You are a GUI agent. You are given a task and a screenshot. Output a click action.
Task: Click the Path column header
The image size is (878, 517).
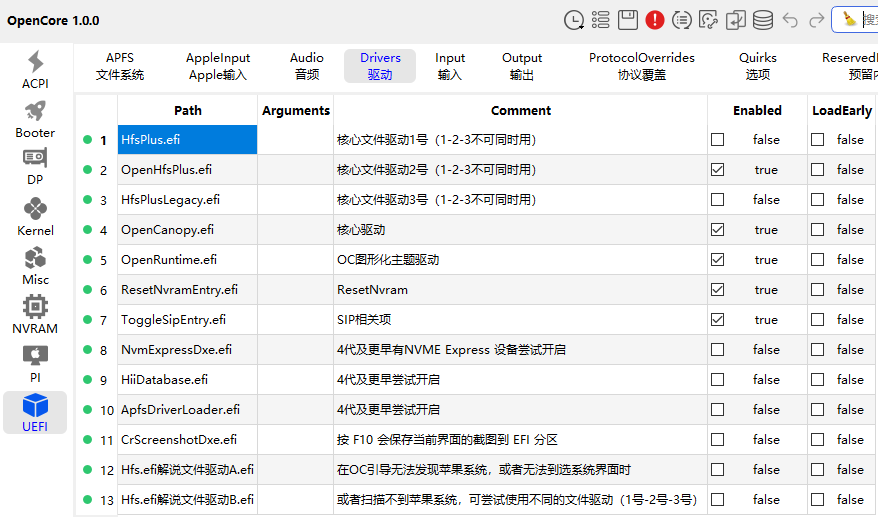coord(188,110)
